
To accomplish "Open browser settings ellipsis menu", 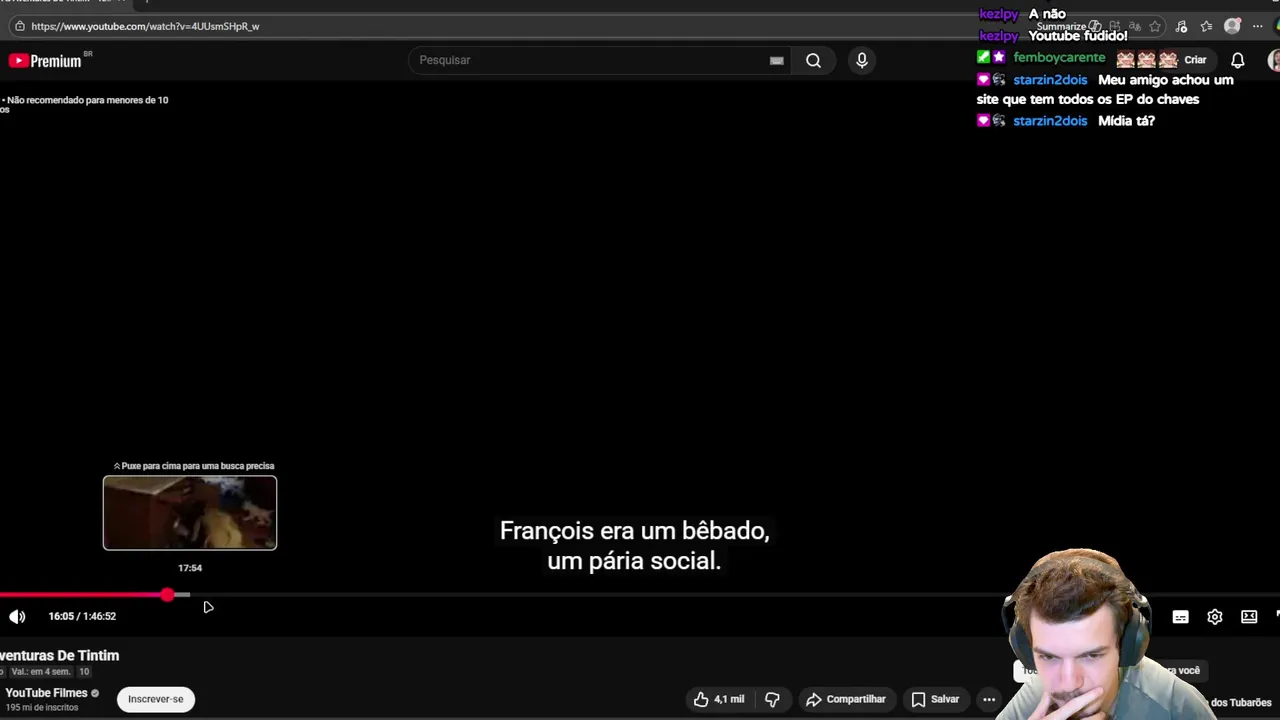I will [1258, 26].
